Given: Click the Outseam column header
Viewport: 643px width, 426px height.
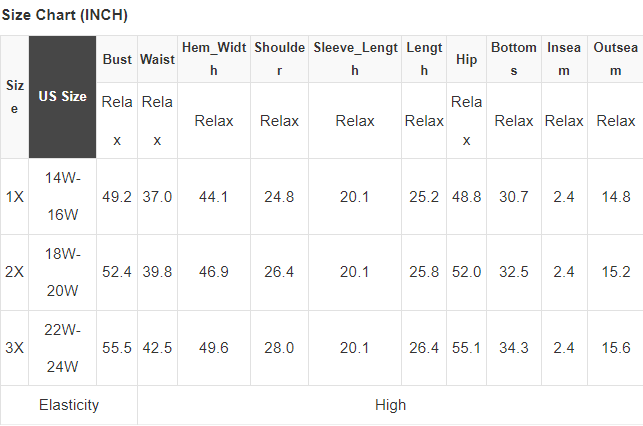Looking at the screenshot, I should coord(616,59).
